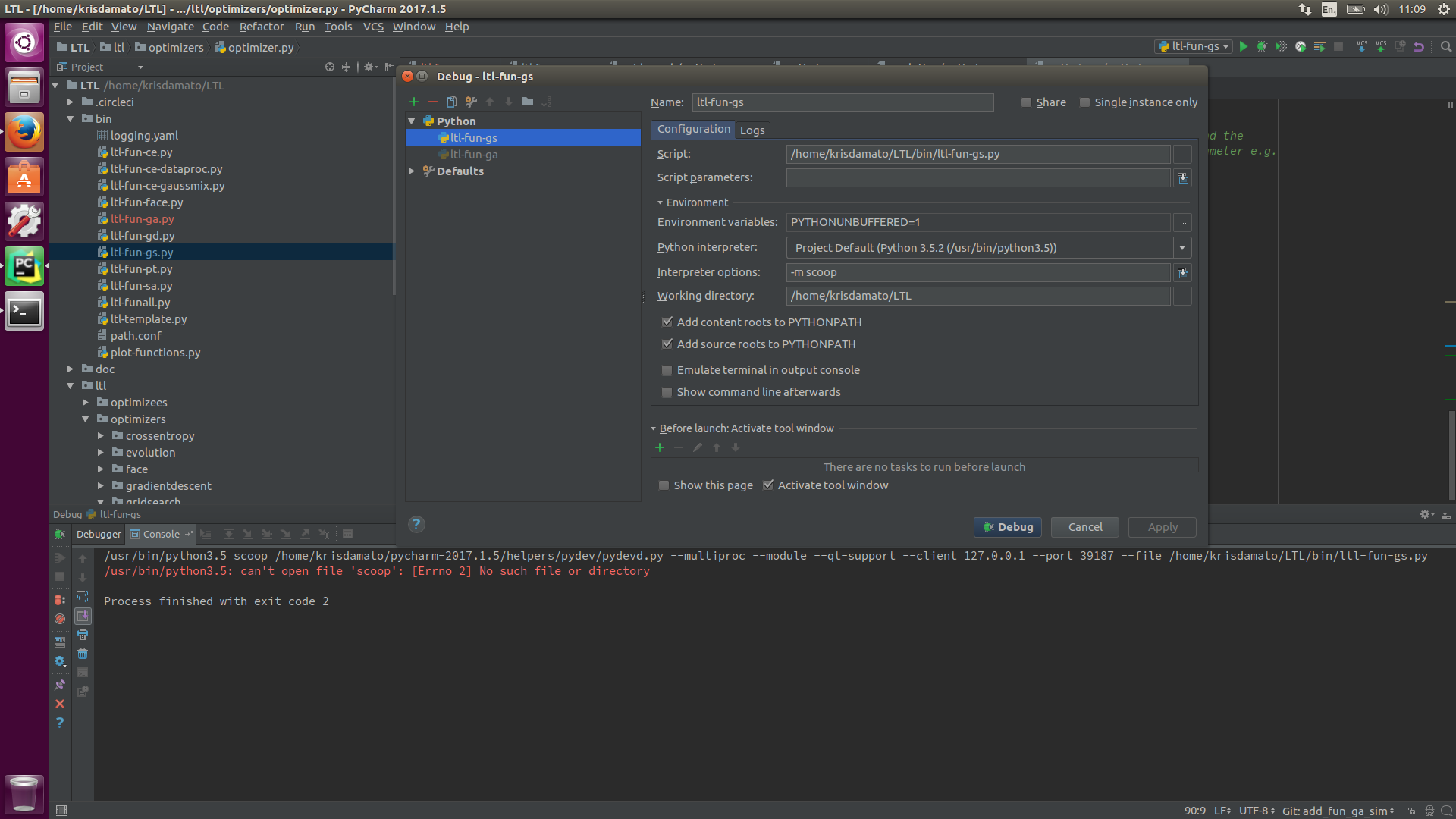Image resolution: width=1456 pixels, height=819 pixels.
Task: Open the Python interpreter dropdown
Action: click(1181, 248)
